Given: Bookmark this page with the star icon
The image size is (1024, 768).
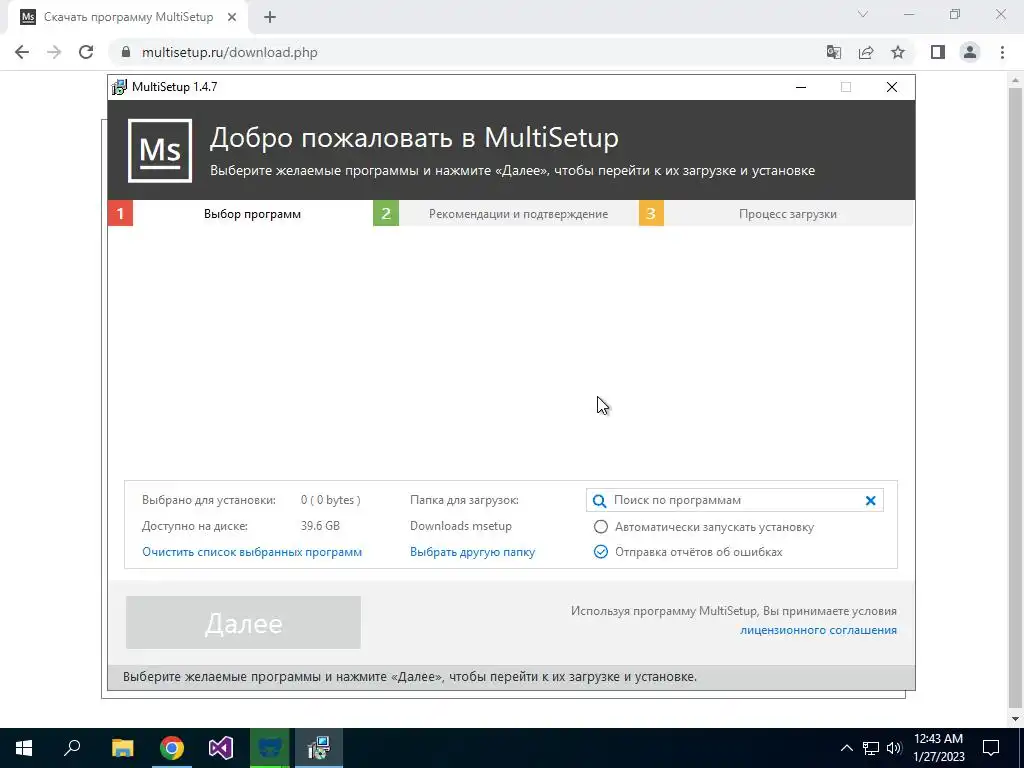Looking at the screenshot, I should click(898, 52).
